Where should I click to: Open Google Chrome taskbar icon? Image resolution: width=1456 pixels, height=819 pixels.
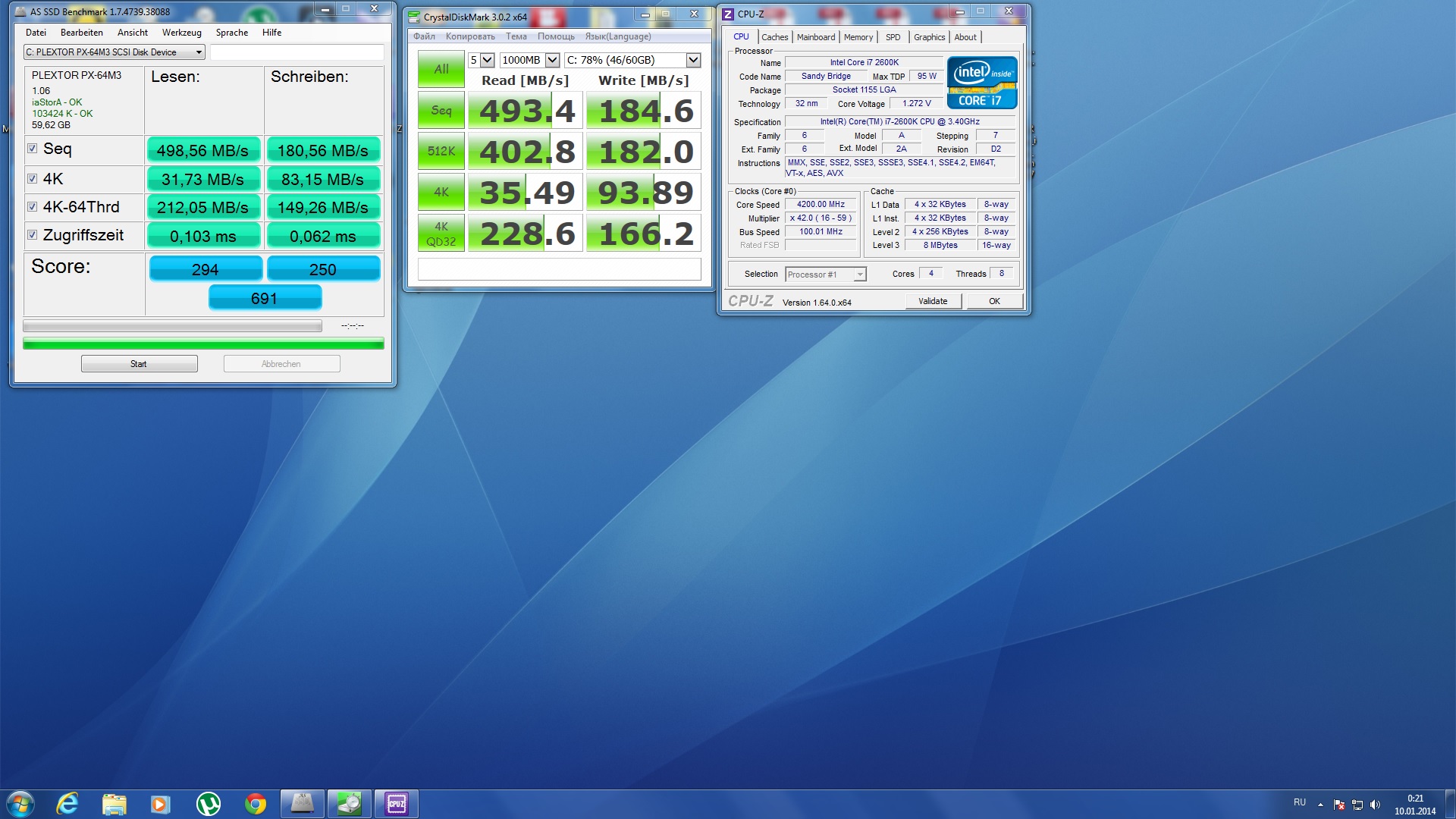point(256,804)
